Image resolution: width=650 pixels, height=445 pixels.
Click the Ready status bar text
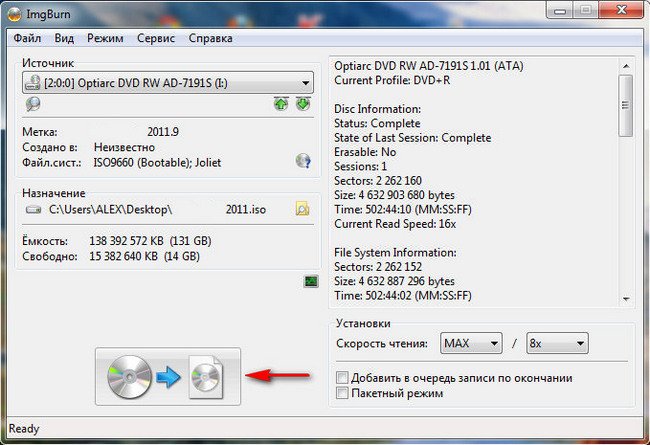pyautogui.click(x=24, y=428)
